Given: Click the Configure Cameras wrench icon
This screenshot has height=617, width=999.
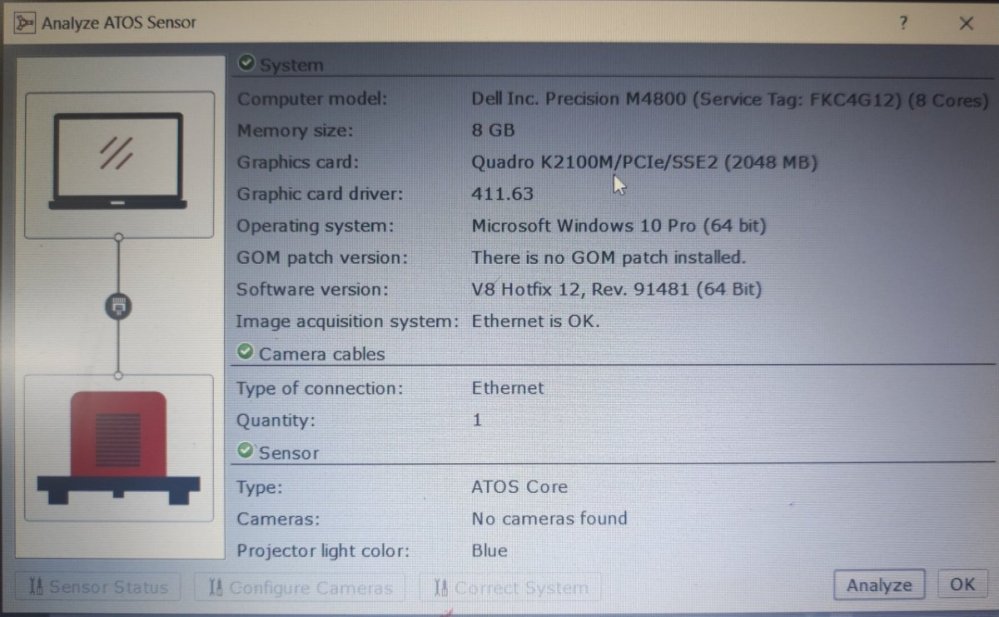Looking at the screenshot, I should [216, 587].
